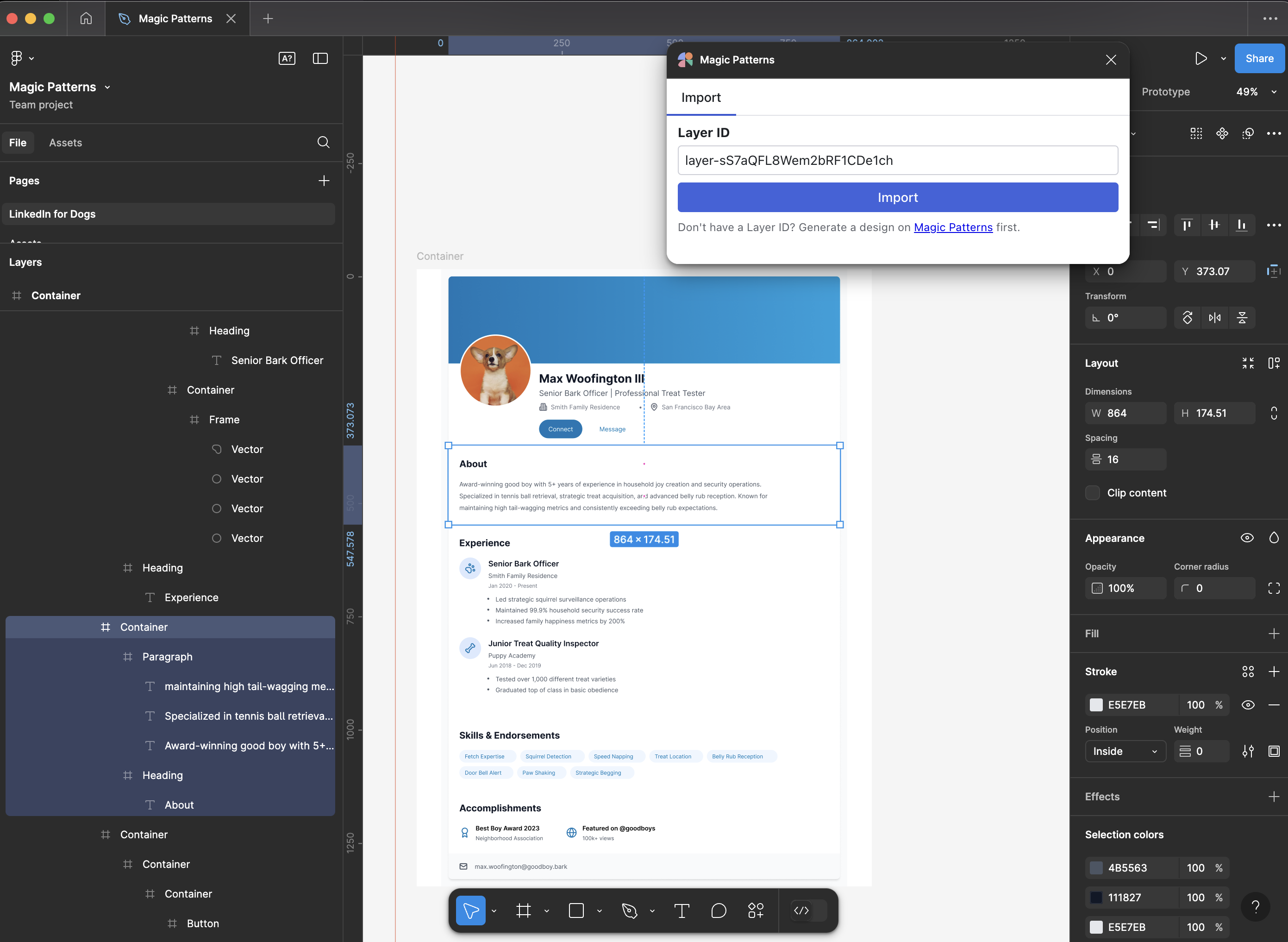Open present options chevron next to play
1288x942 pixels.
click(x=1223, y=58)
